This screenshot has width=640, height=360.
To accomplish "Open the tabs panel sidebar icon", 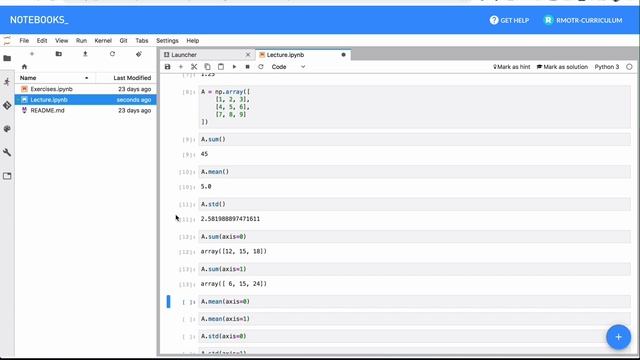I will pos(7,176).
